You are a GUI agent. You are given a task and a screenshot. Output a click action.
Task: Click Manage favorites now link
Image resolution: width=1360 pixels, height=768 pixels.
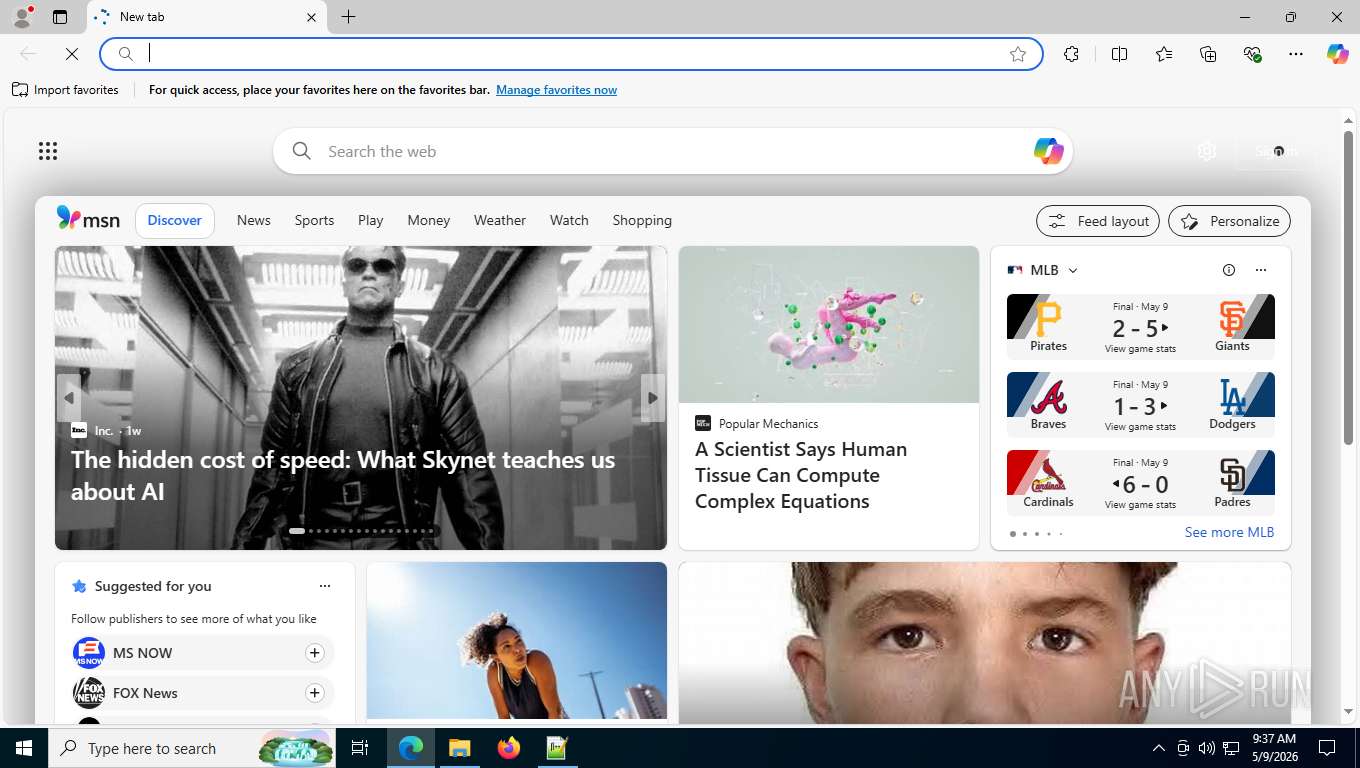point(556,90)
